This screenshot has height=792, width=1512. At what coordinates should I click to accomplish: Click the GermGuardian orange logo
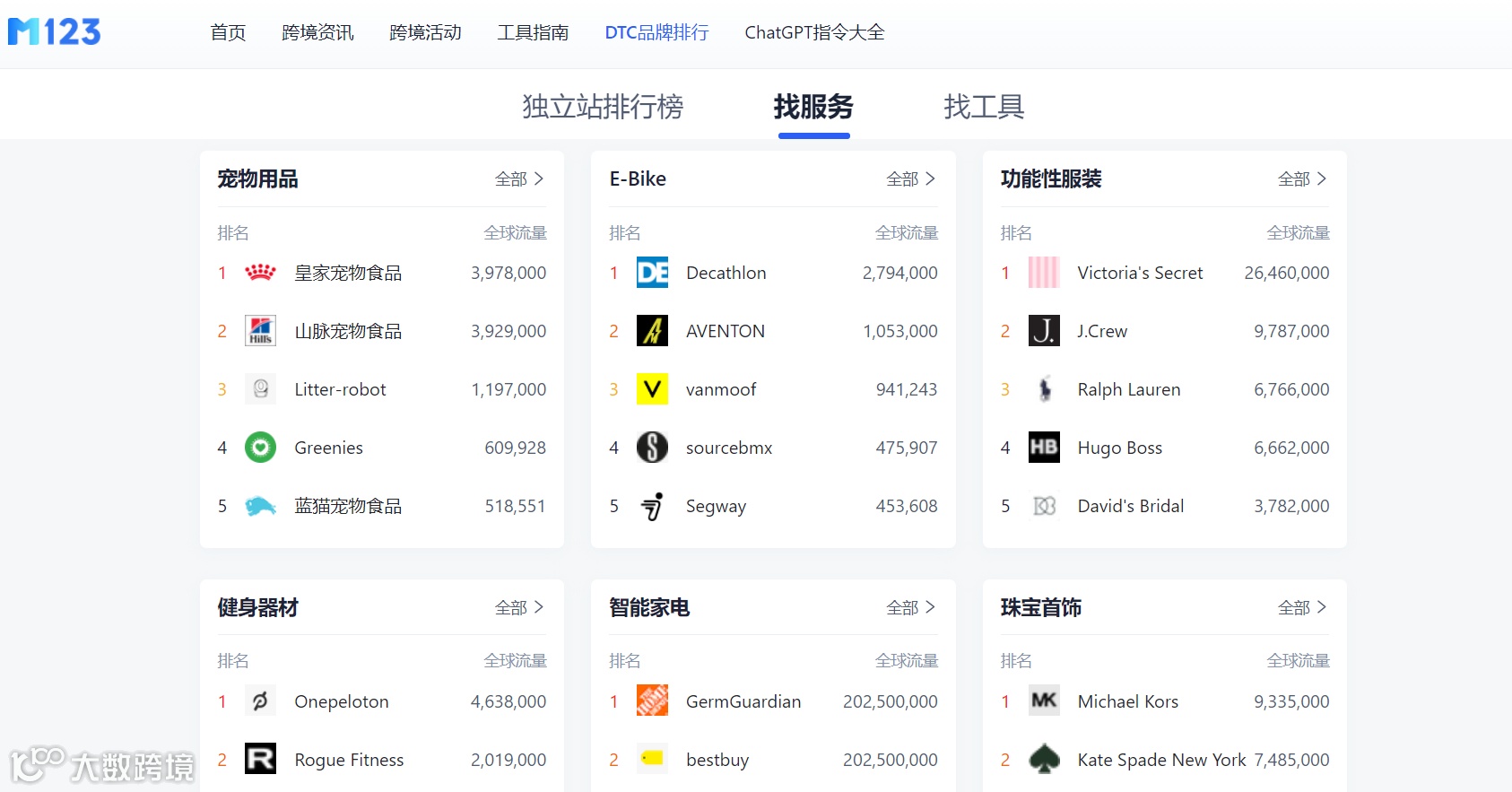click(x=653, y=701)
